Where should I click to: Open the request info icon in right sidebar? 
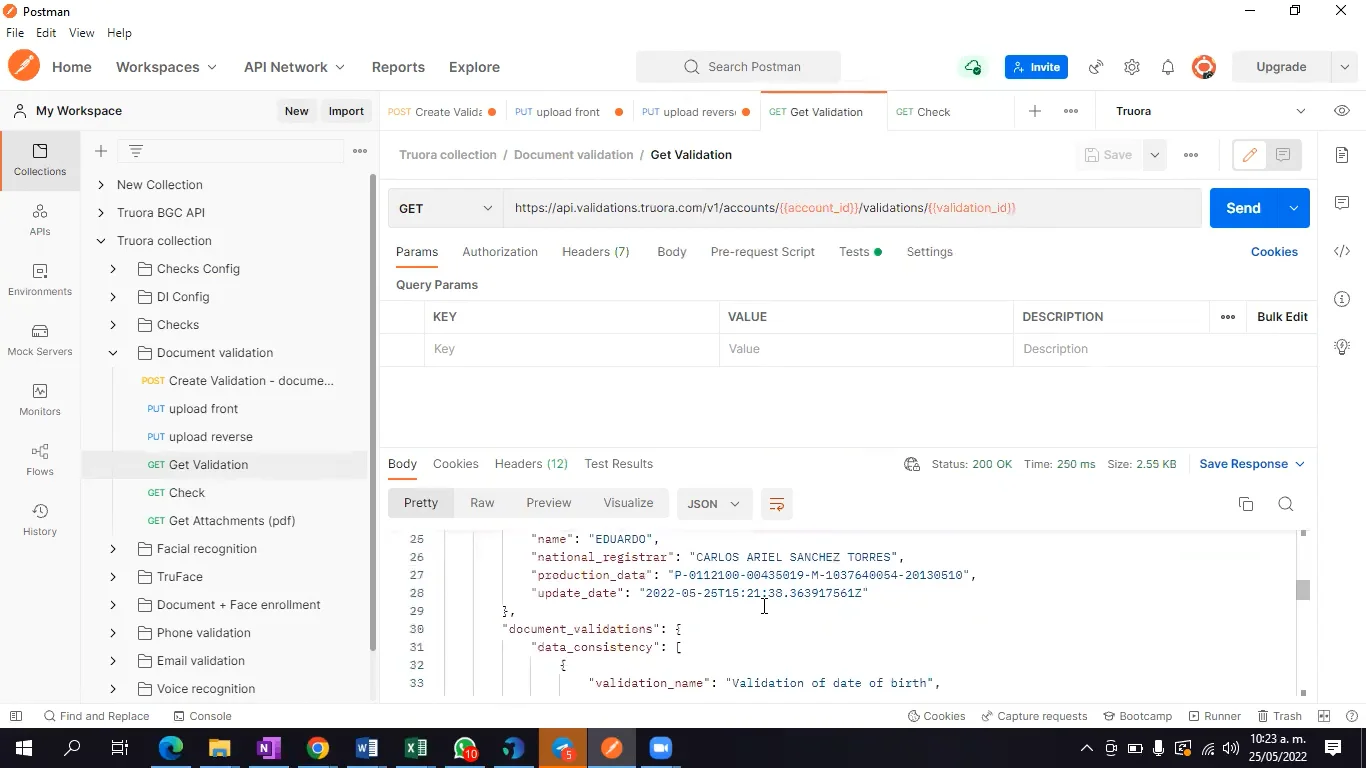coord(1342,299)
